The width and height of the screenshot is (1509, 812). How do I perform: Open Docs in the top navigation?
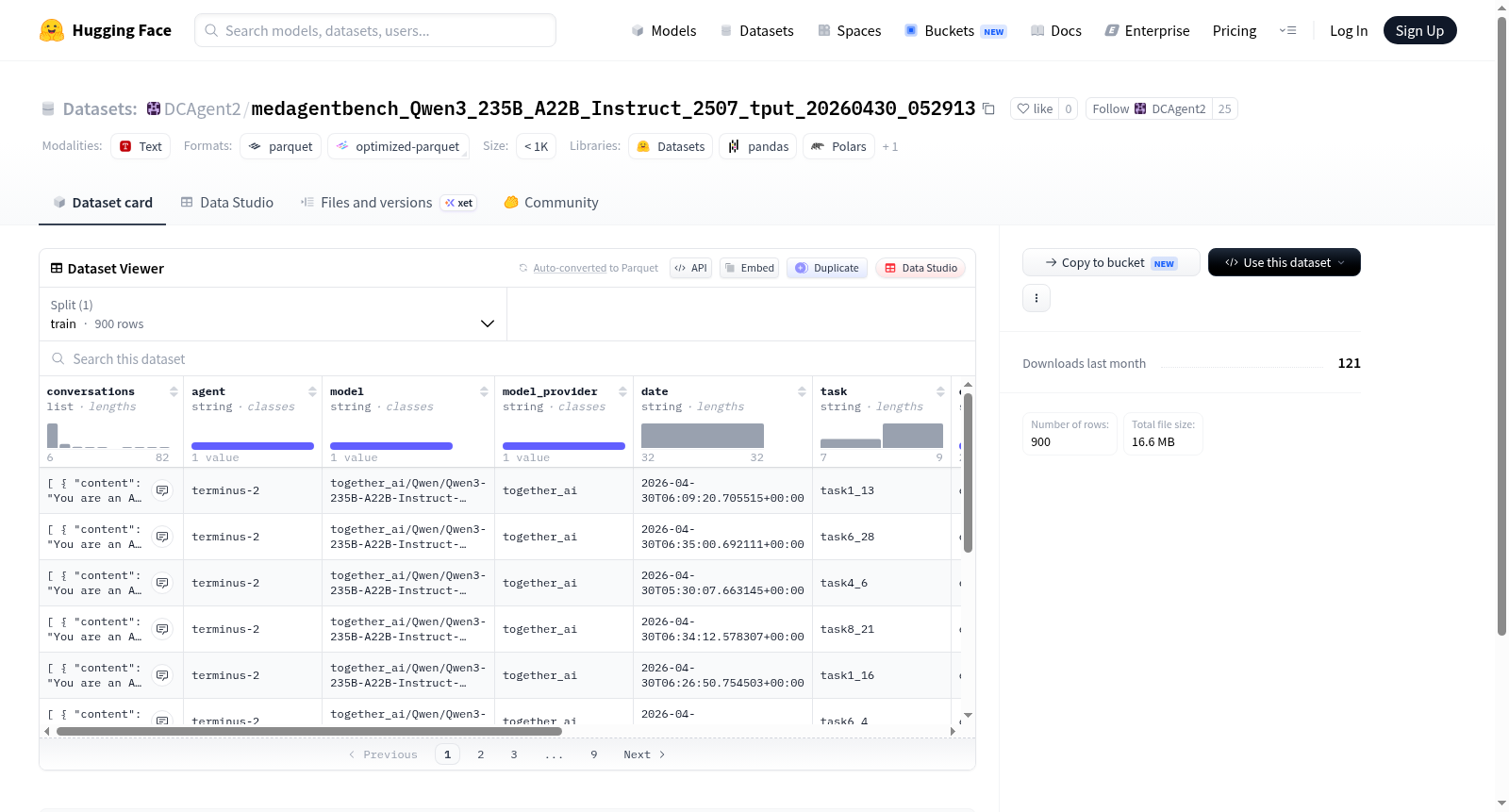click(1056, 30)
